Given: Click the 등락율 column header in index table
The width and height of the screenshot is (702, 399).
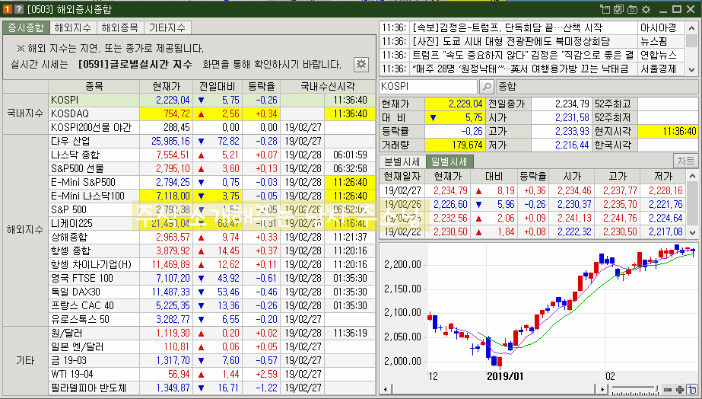Looking at the screenshot, I should (261, 86).
